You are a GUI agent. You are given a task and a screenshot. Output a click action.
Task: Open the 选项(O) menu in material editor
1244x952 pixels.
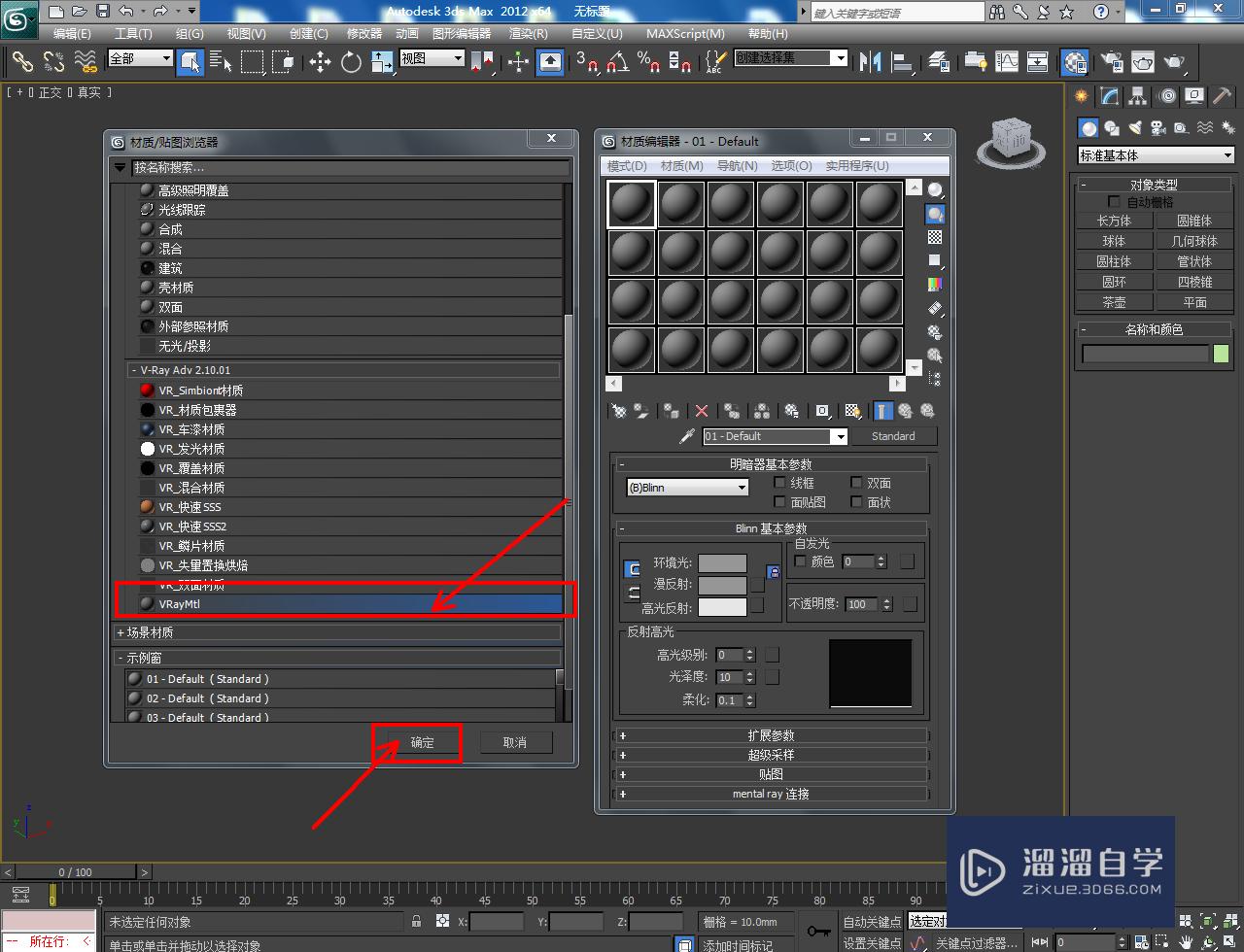pyautogui.click(x=791, y=166)
